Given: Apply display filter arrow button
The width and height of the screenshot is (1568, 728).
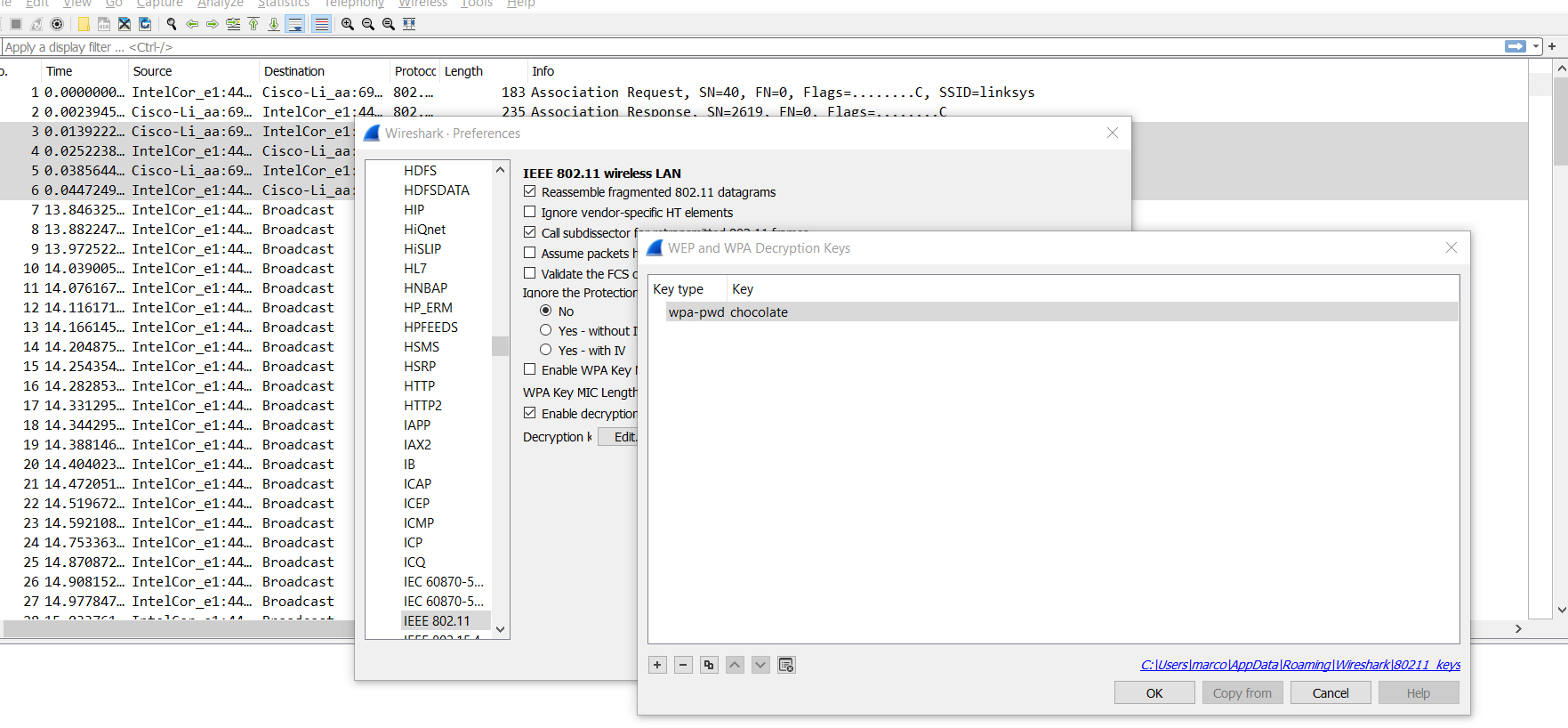Looking at the screenshot, I should click(x=1516, y=46).
